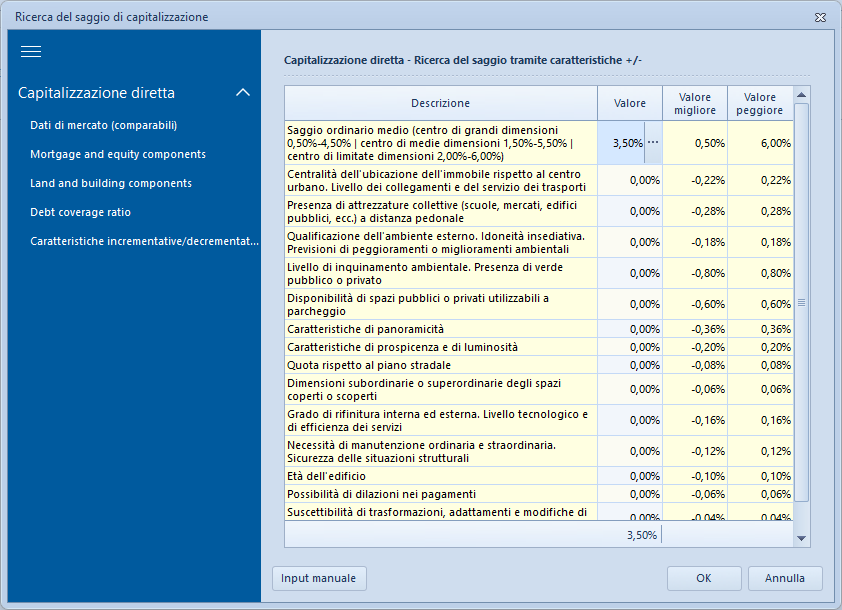Screen dimensions: 842x610
Task: Select Quota rispetto al piano stradale
Action: click(441, 365)
